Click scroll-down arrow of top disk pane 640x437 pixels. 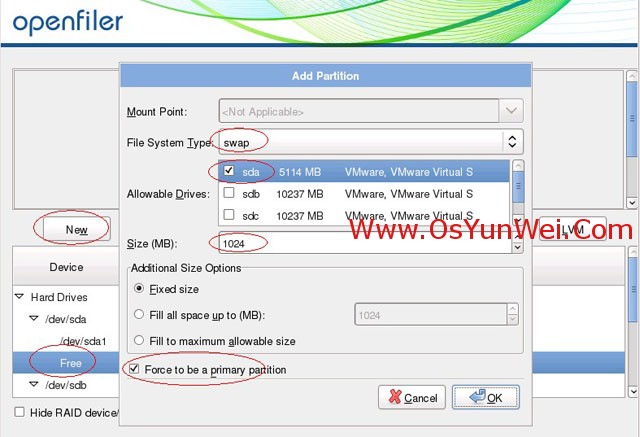tap(632, 203)
